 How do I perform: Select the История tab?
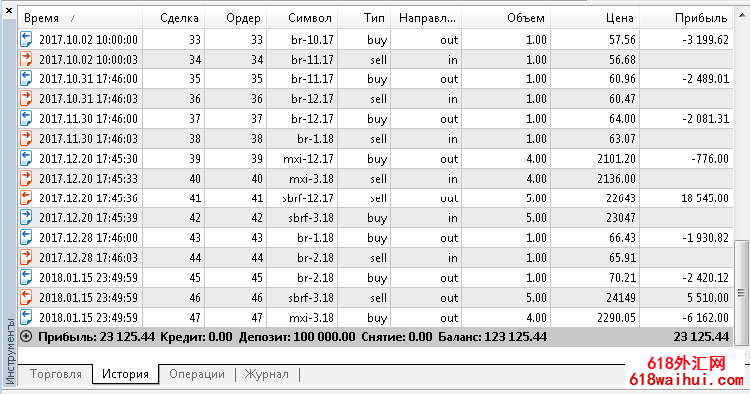pos(125,374)
